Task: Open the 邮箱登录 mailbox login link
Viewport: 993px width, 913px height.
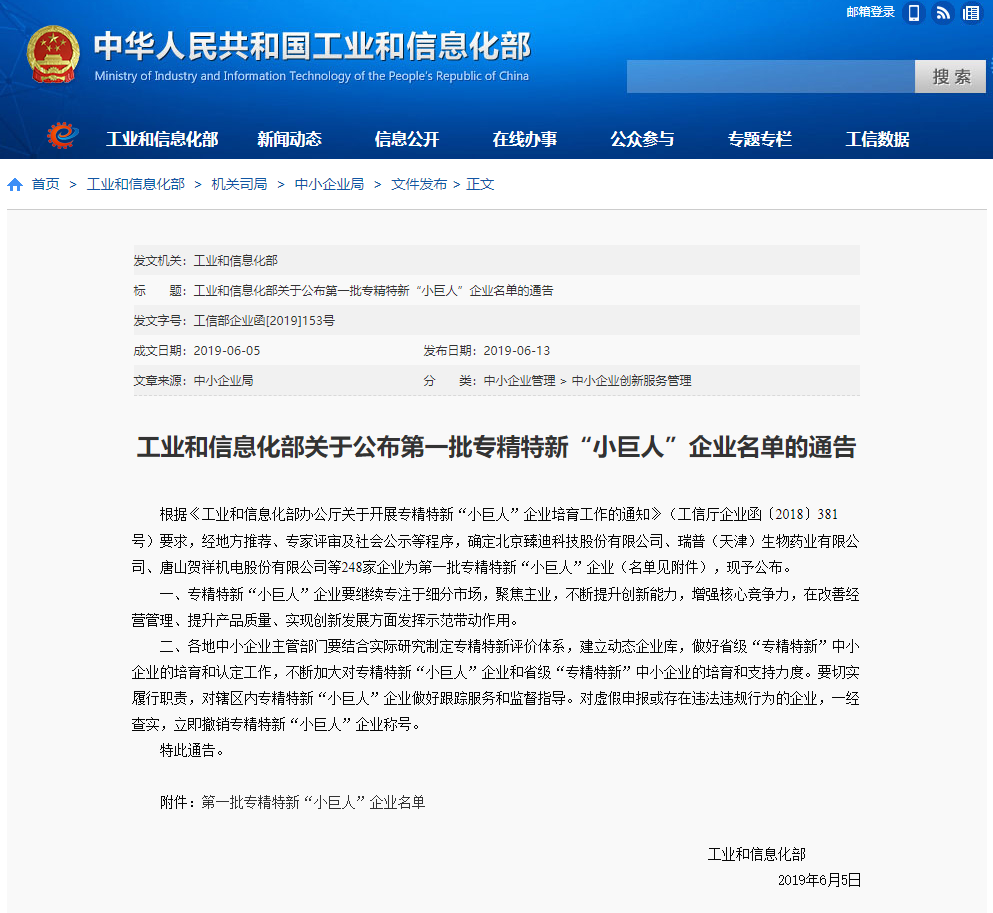Action: point(870,12)
